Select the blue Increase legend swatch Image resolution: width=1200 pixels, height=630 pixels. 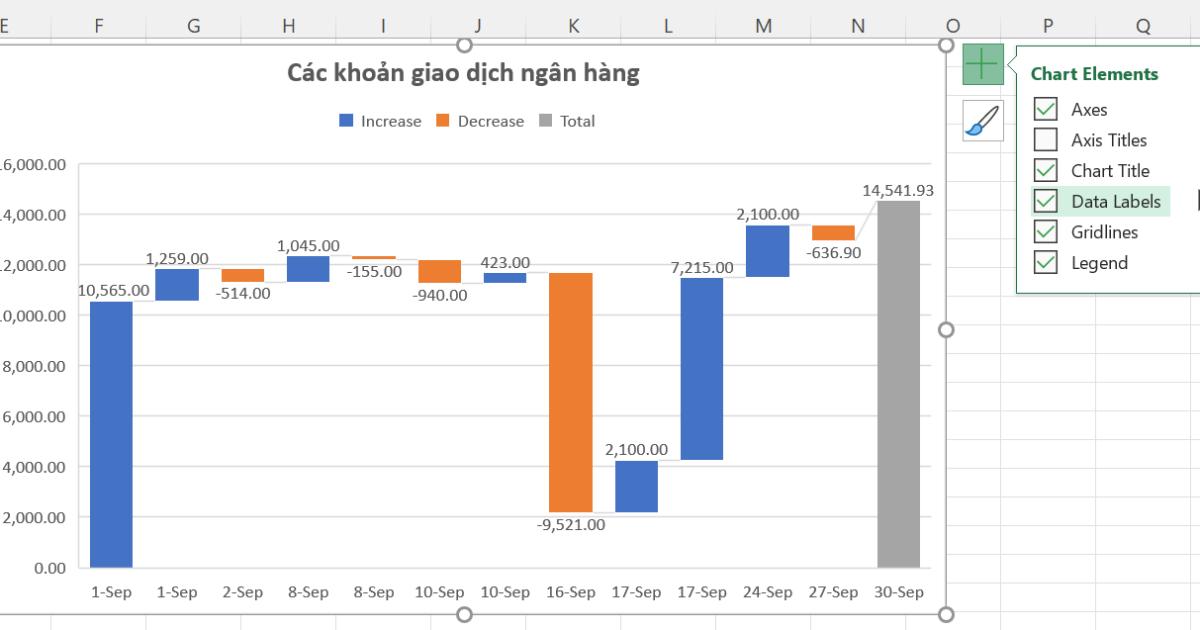[344, 121]
